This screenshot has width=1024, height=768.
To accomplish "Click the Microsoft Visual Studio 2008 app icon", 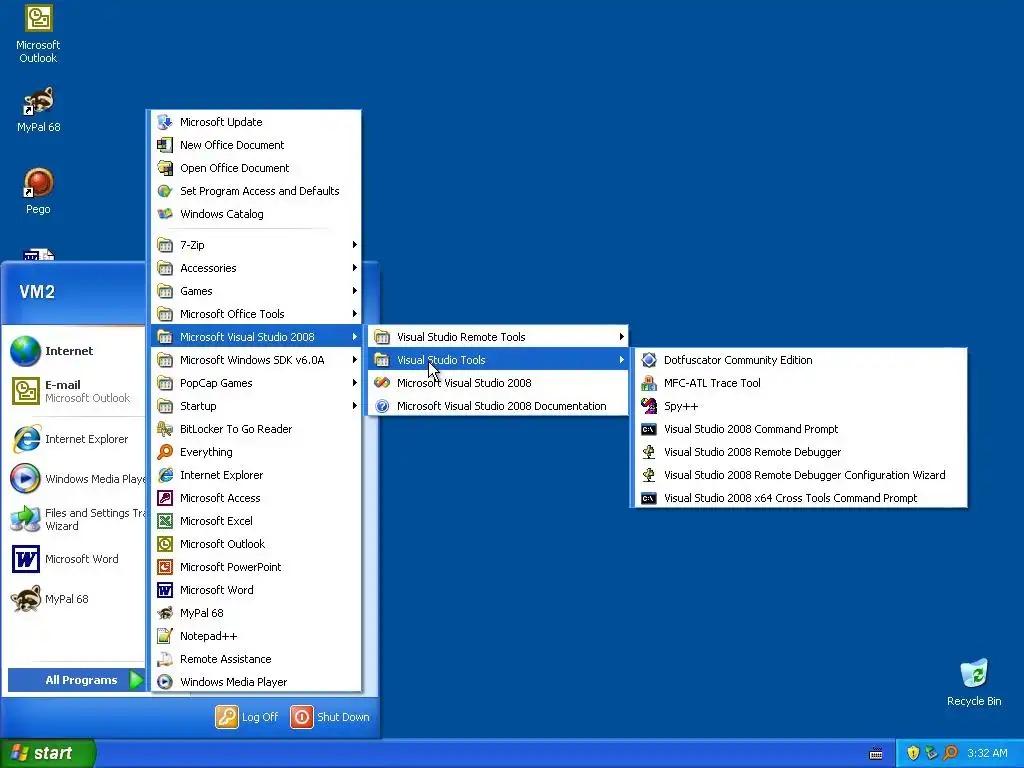I will click(x=382, y=383).
